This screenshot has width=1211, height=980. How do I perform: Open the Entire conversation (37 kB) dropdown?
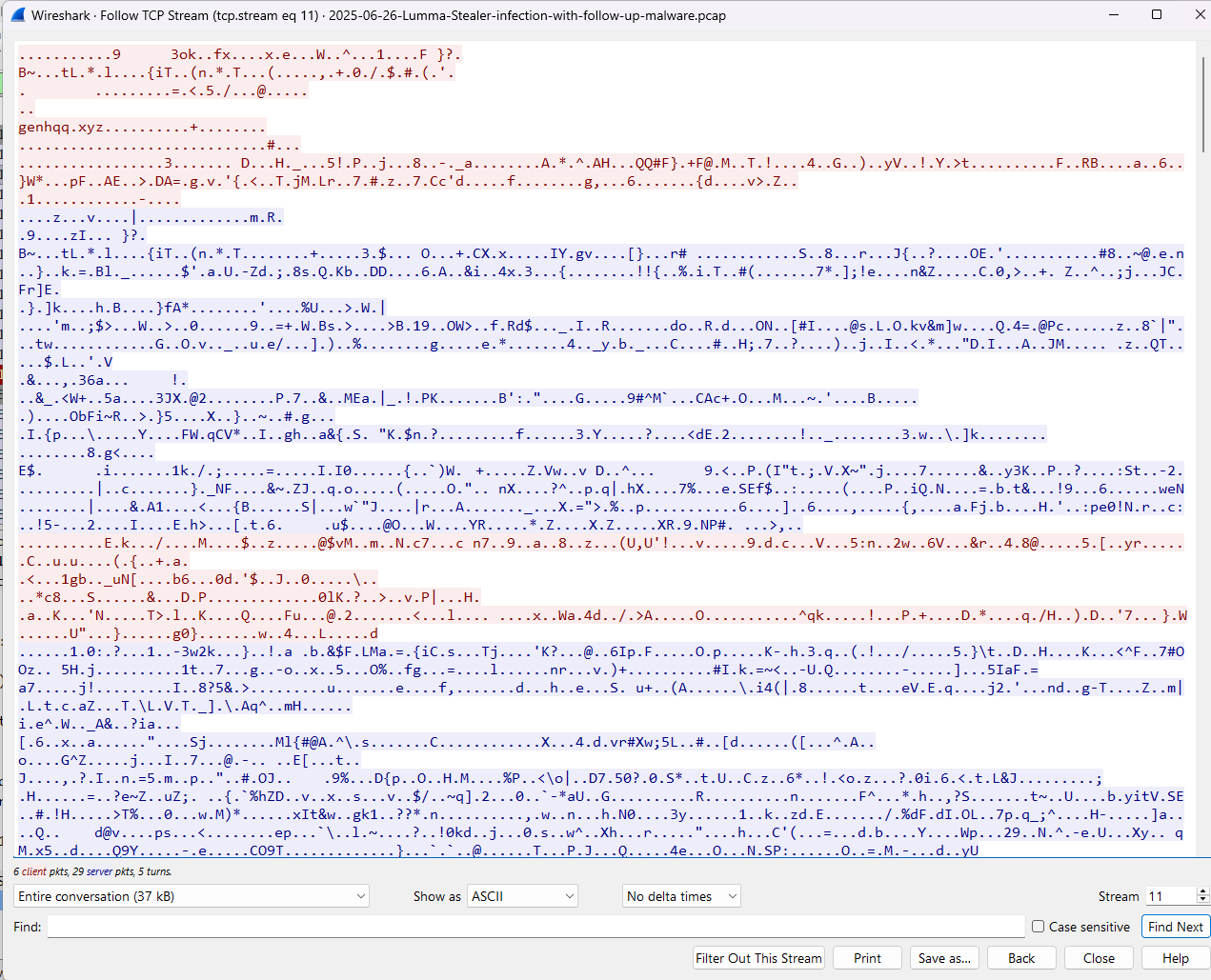pos(192,896)
